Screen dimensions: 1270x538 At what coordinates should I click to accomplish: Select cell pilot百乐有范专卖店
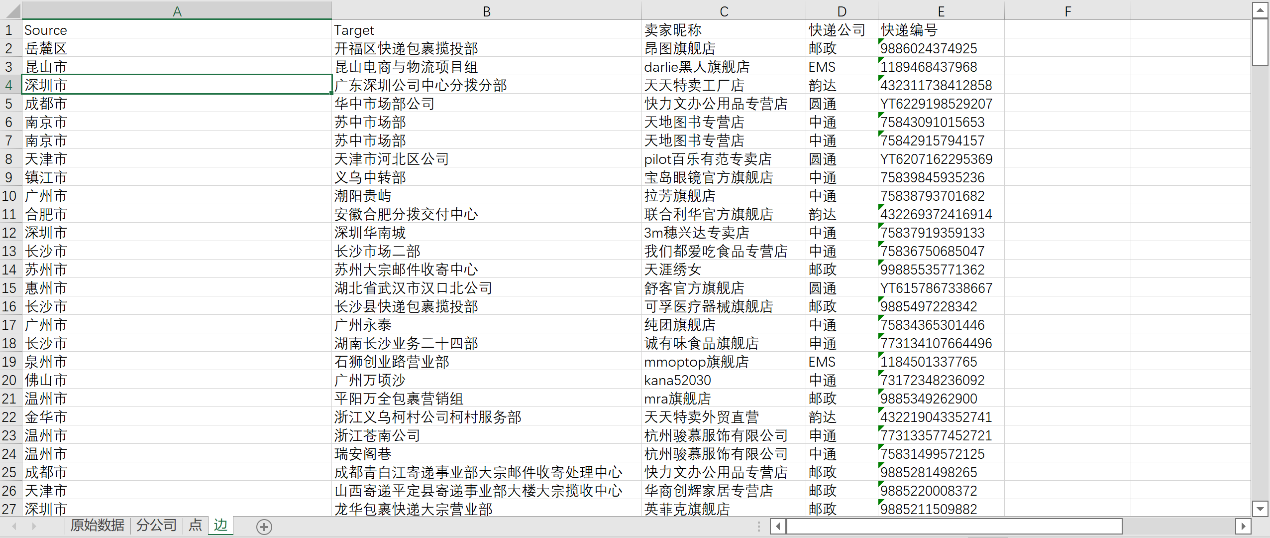(724, 159)
